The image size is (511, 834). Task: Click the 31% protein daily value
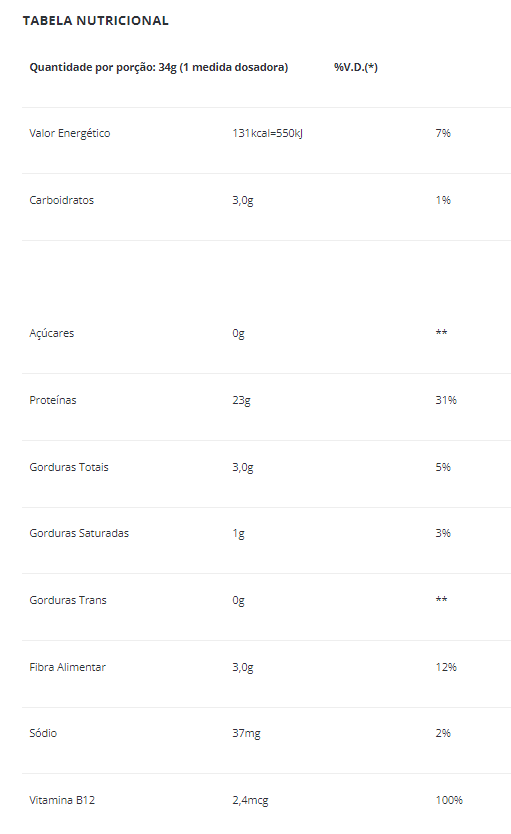pos(446,400)
